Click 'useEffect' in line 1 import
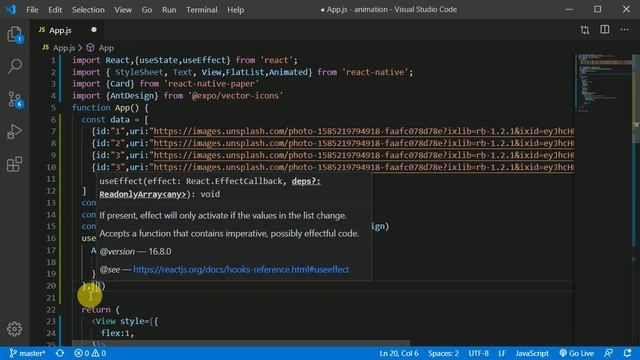 (x=204, y=60)
